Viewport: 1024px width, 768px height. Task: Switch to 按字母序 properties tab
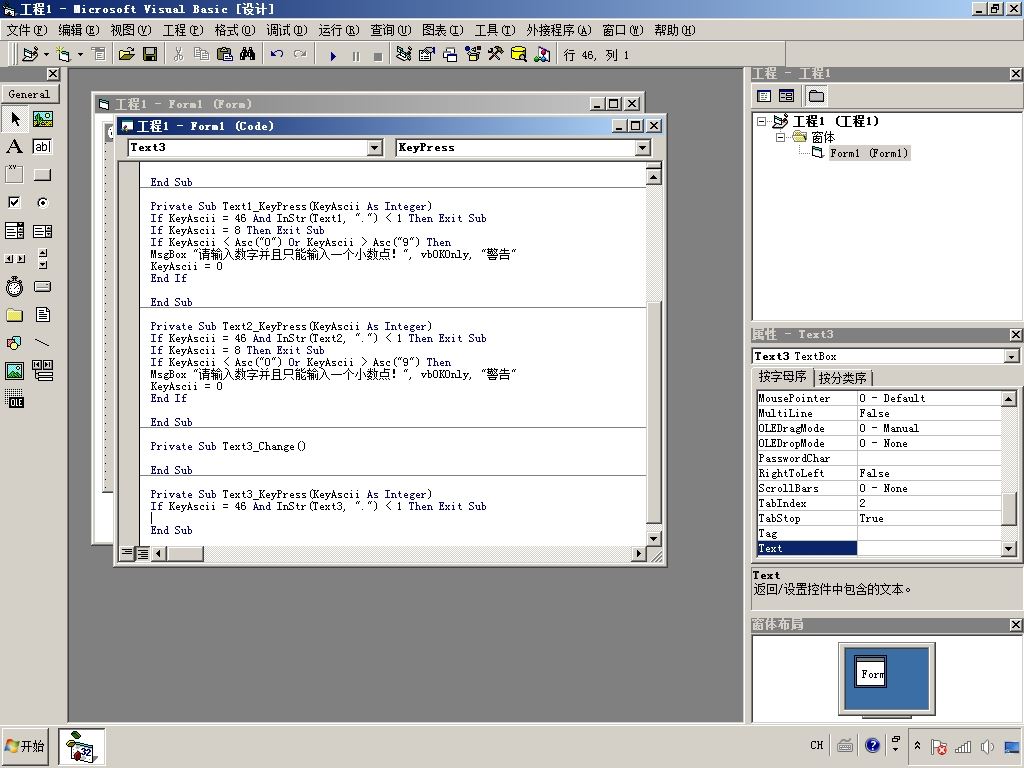782,377
